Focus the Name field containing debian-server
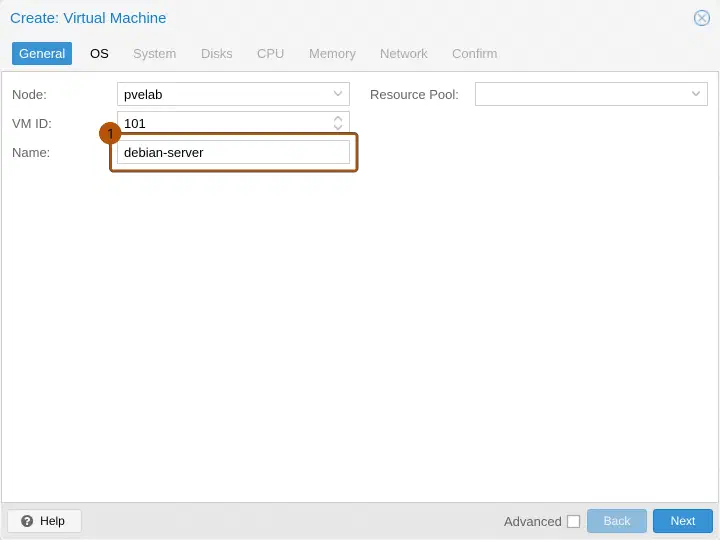This screenshot has height=540, width=720. coord(233,152)
